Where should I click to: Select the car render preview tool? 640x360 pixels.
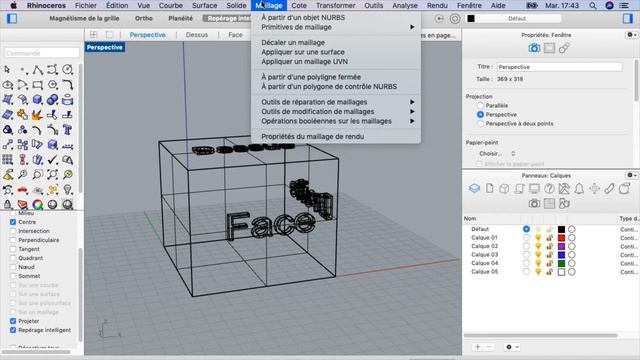point(22,190)
